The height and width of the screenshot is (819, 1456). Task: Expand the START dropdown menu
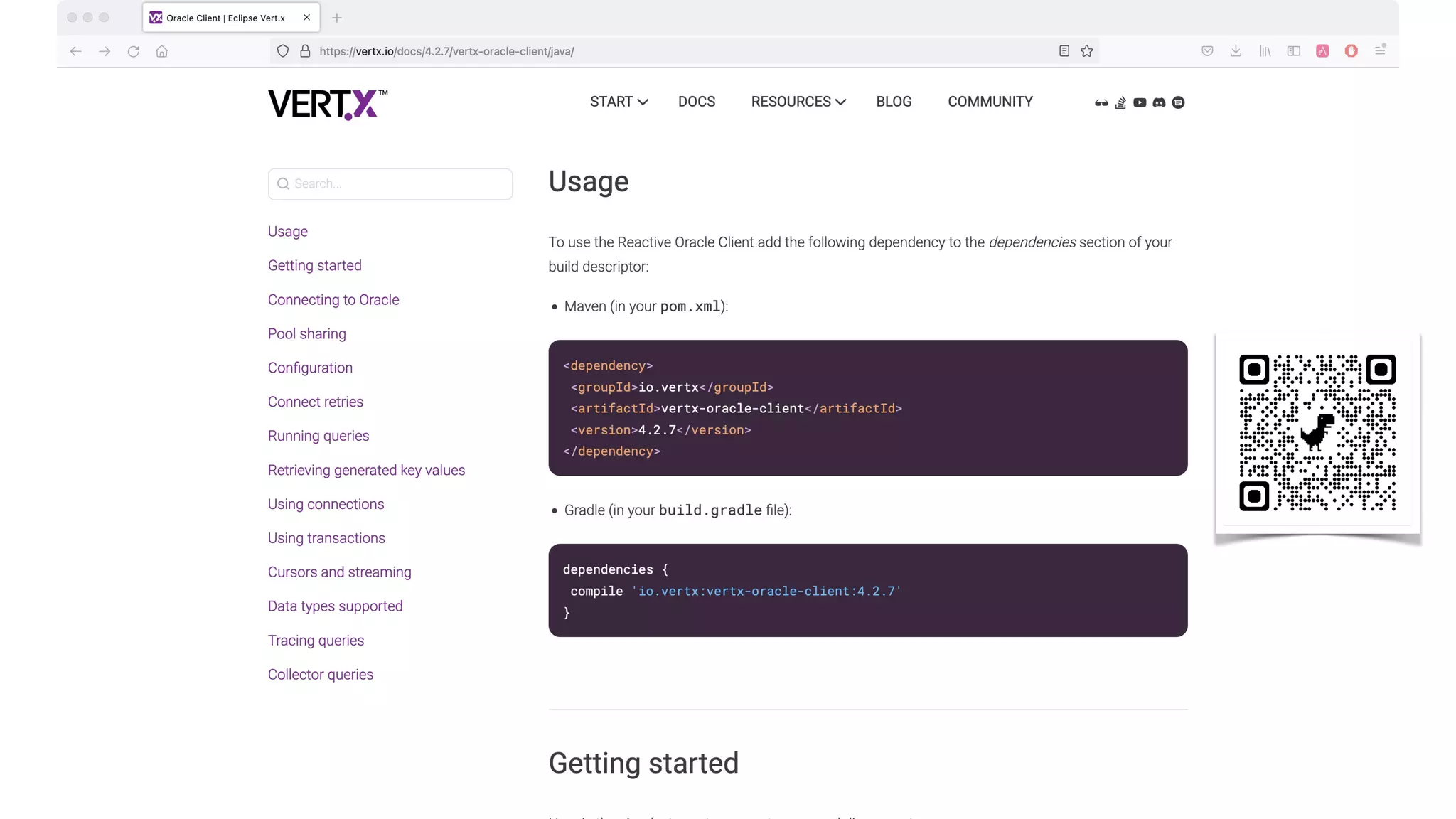619,102
